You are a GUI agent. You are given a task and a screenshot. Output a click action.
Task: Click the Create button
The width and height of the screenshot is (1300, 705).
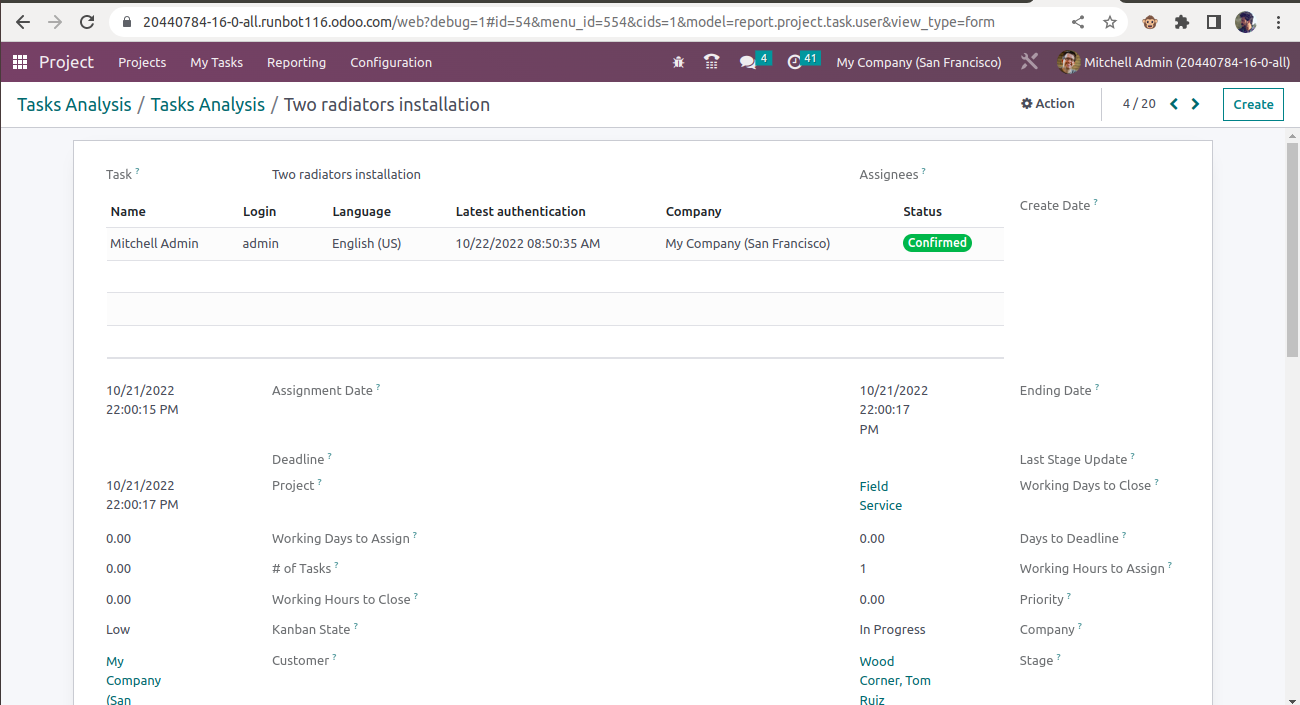pos(1252,103)
